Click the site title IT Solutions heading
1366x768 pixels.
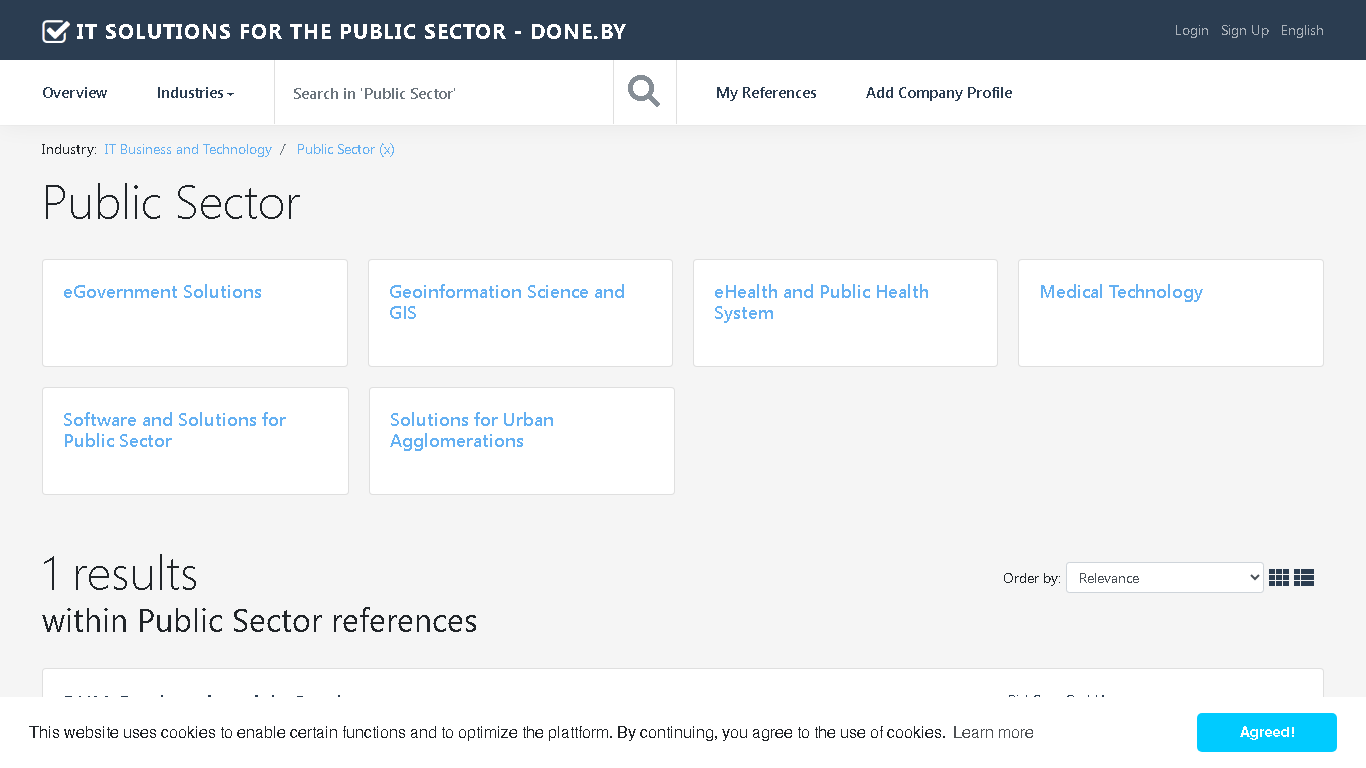point(351,31)
